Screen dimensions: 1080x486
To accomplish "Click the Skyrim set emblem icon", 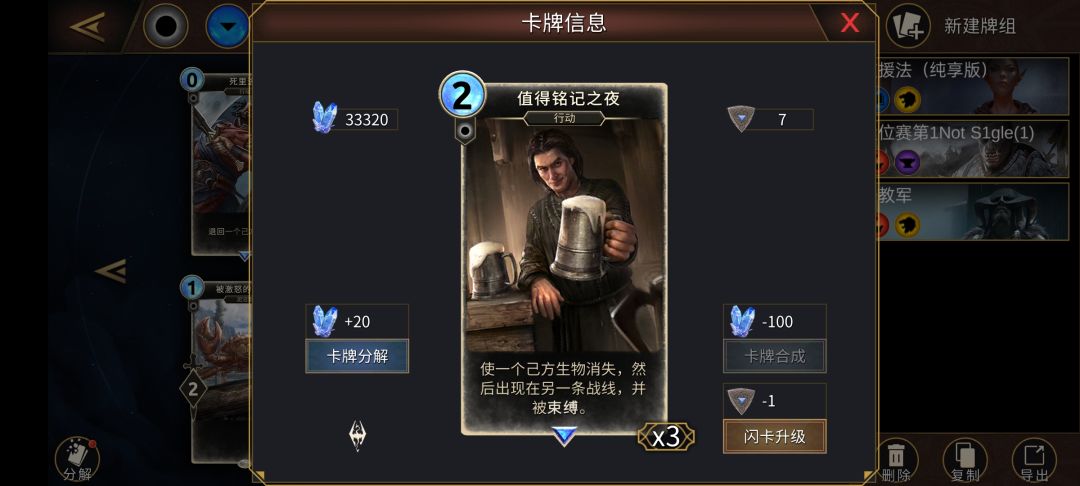I will (x=357, y=436).
